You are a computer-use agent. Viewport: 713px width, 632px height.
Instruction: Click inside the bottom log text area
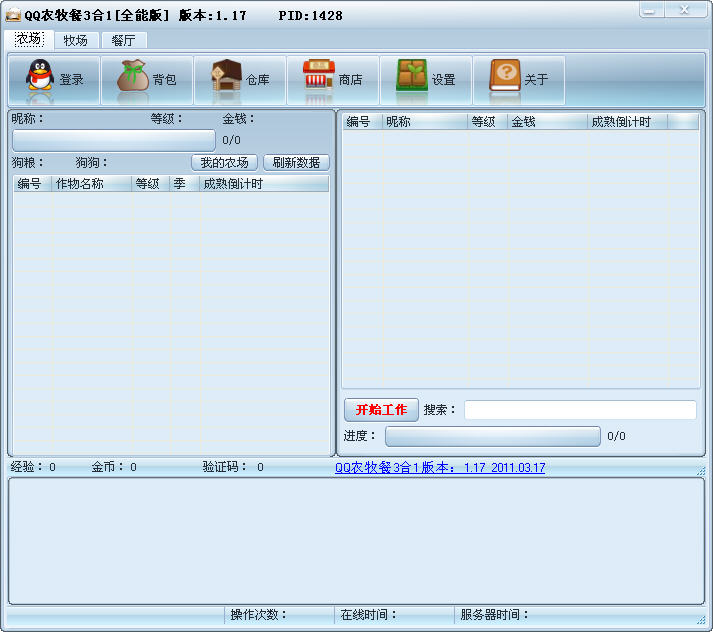point(356,541)
